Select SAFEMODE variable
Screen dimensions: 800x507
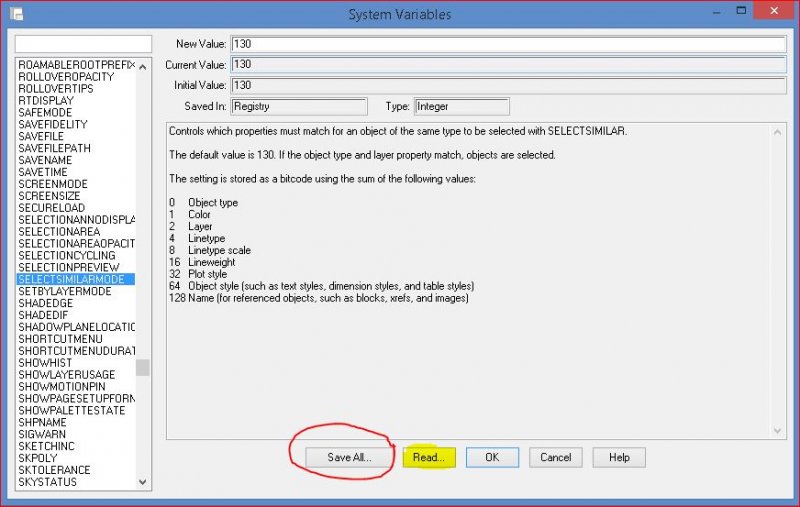[x=45, y=112]
